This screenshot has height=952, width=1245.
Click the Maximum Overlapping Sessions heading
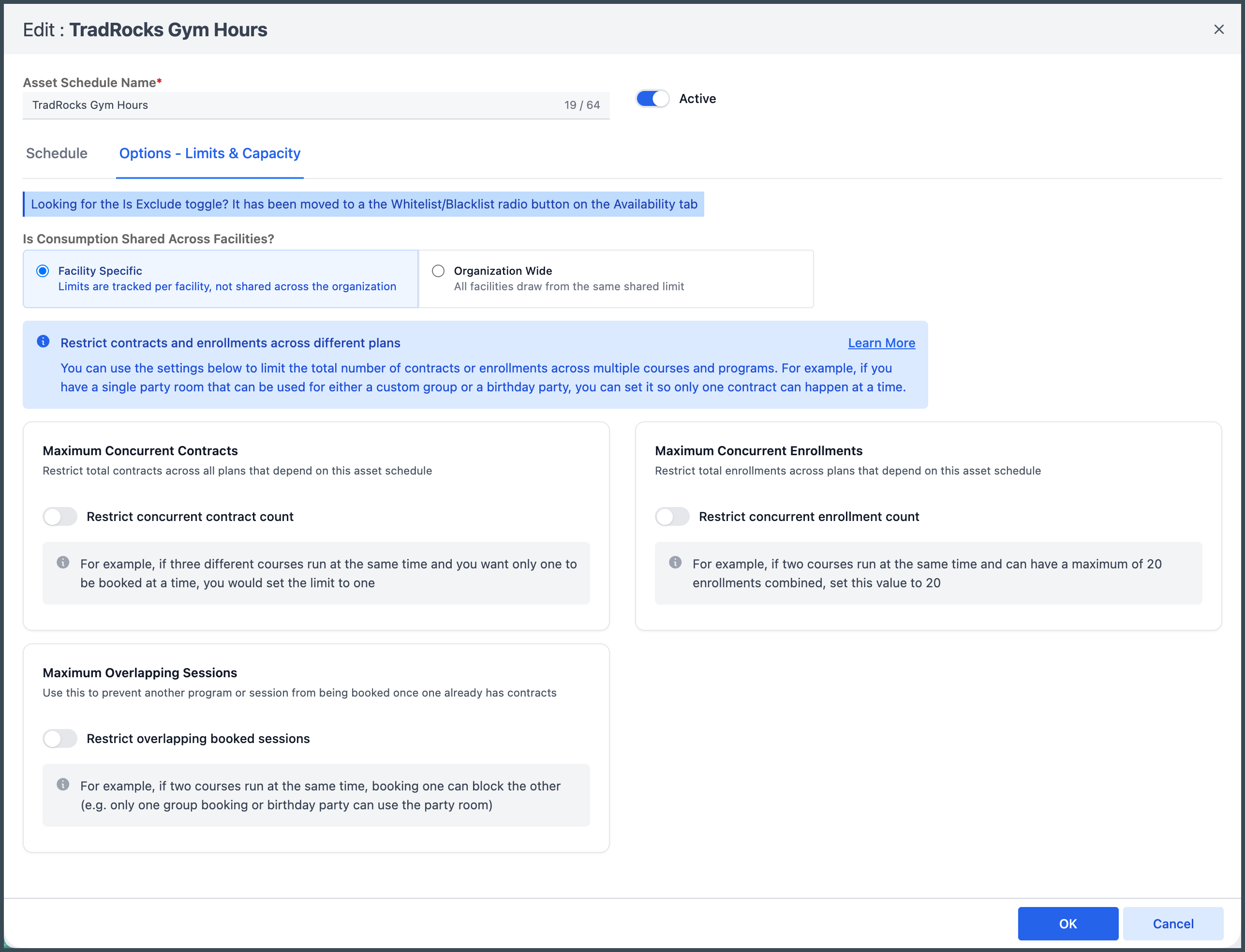(x=140, y=672)
